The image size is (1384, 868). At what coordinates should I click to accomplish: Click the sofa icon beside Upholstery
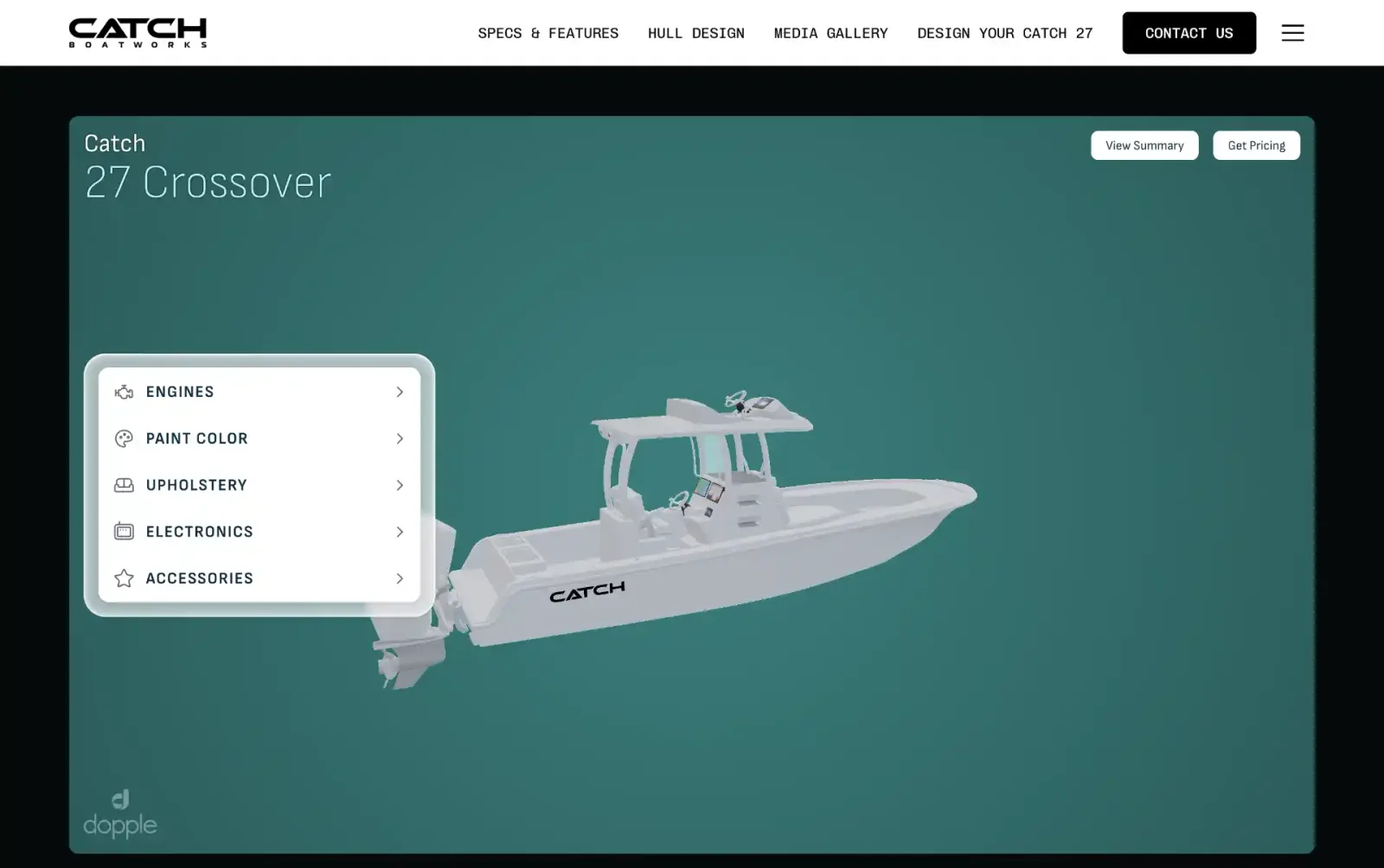[x=124, y=485]
